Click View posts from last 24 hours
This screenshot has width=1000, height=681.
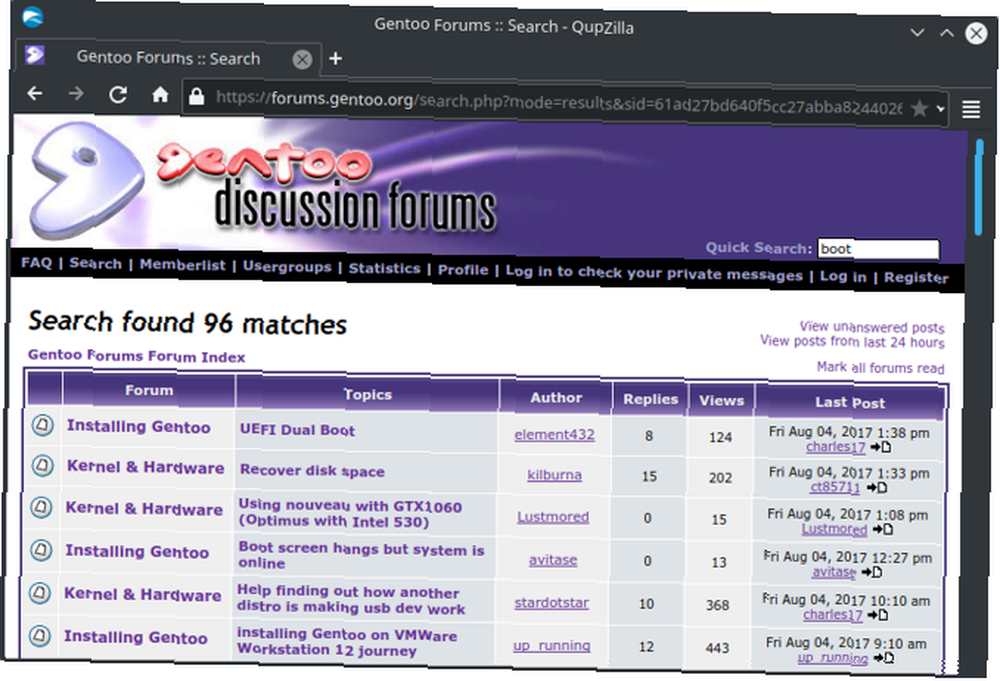coord(852,342)
